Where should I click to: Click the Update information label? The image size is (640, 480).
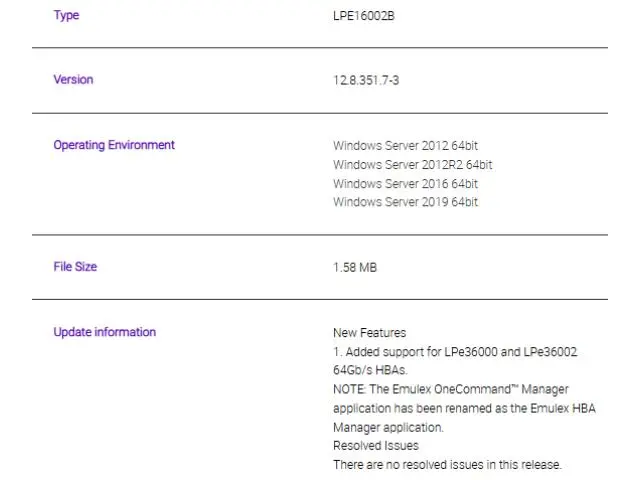(105, 332)
